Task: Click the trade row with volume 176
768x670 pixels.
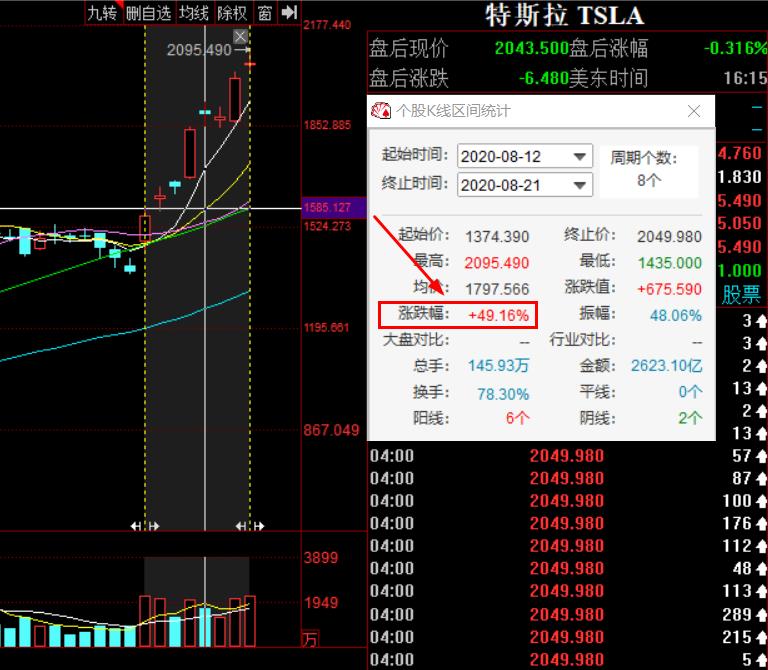Action: [x=568, y=524]
